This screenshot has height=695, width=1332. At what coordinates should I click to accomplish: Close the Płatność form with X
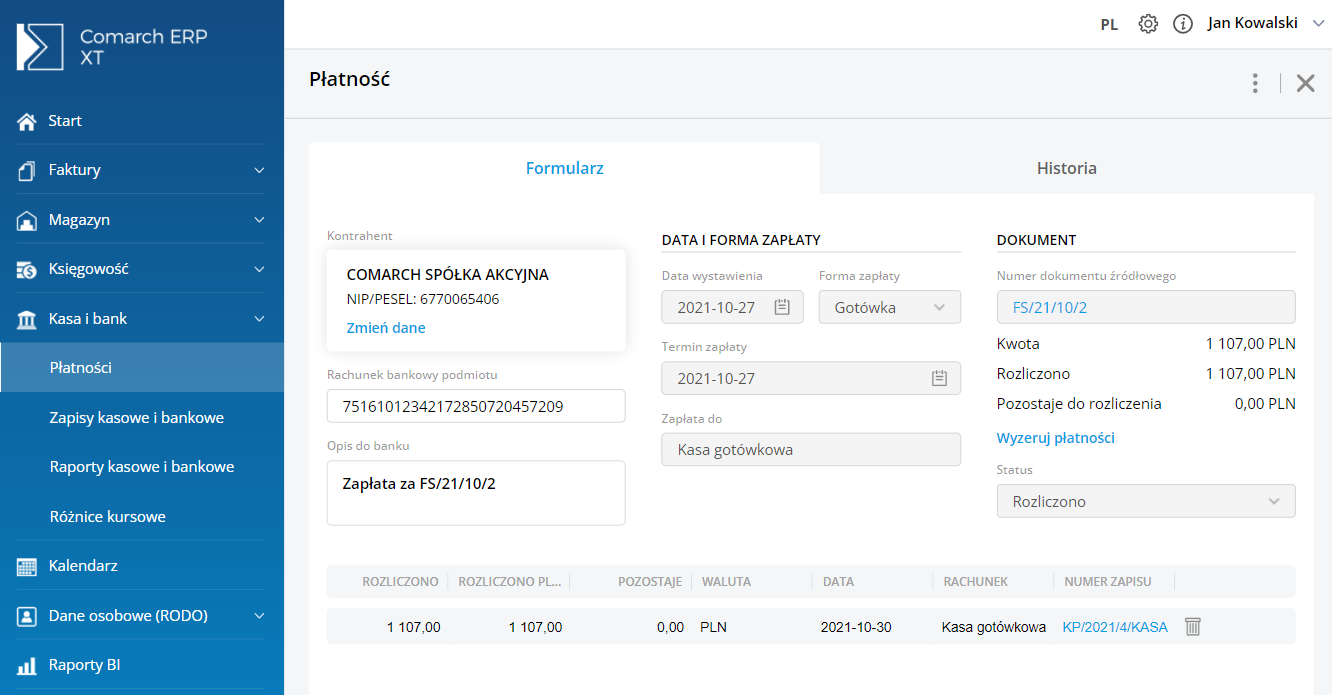pyautogui.click(x=1305, y=83)
